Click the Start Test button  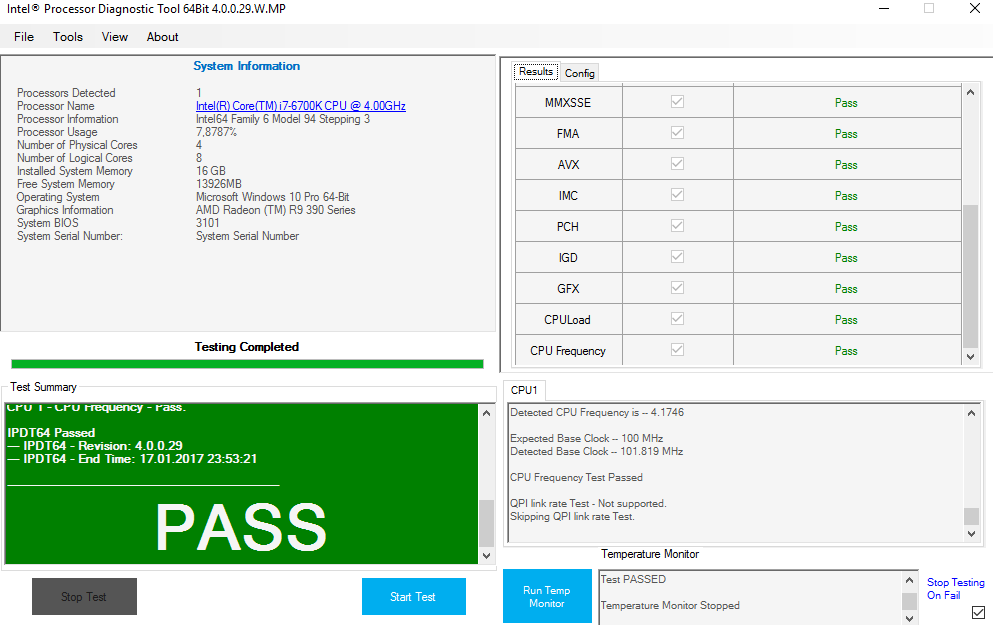coord(414,597)
